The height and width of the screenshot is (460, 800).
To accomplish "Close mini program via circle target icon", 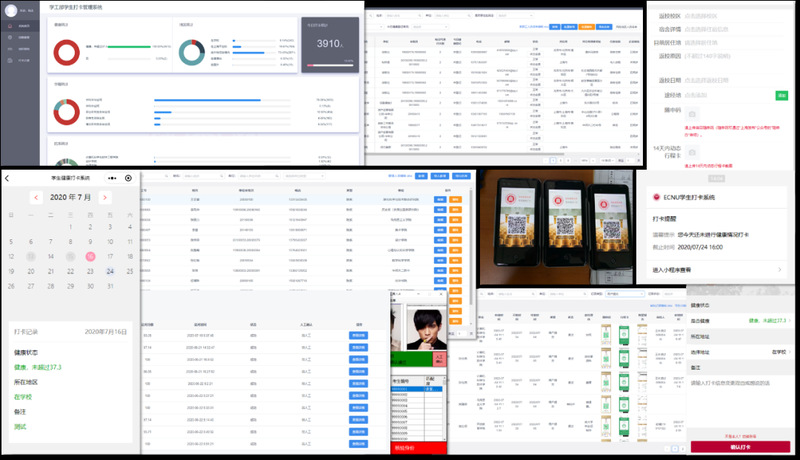I will [128, 178].
